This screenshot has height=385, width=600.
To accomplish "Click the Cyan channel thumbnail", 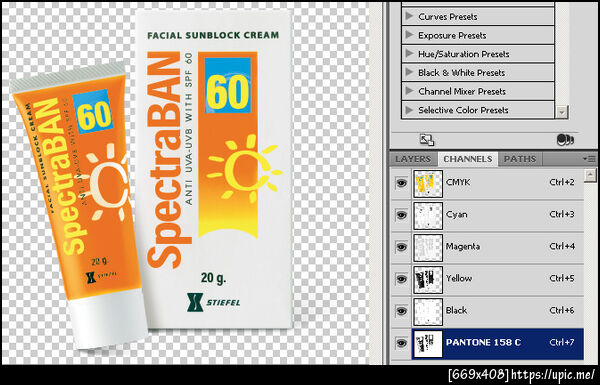I will tap(428, 215).
